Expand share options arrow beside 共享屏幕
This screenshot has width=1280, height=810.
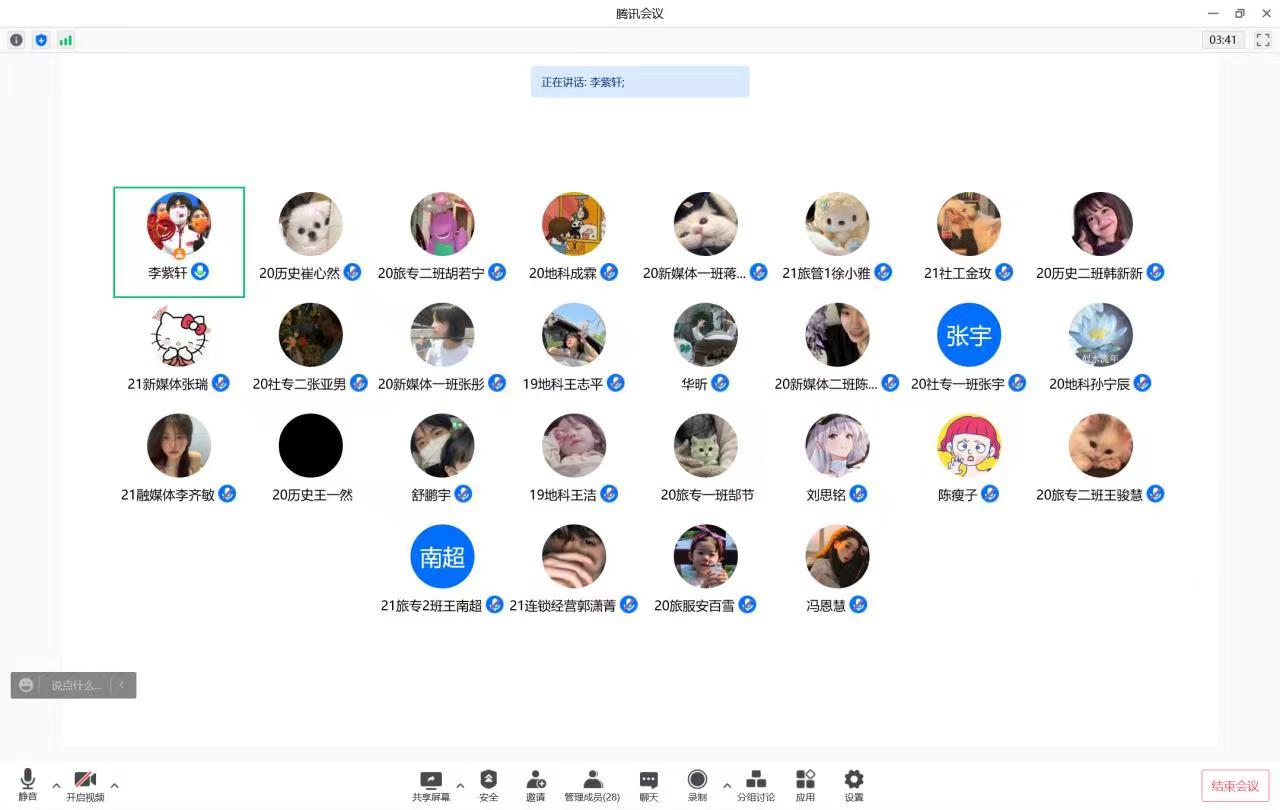(x=460, y=785)
